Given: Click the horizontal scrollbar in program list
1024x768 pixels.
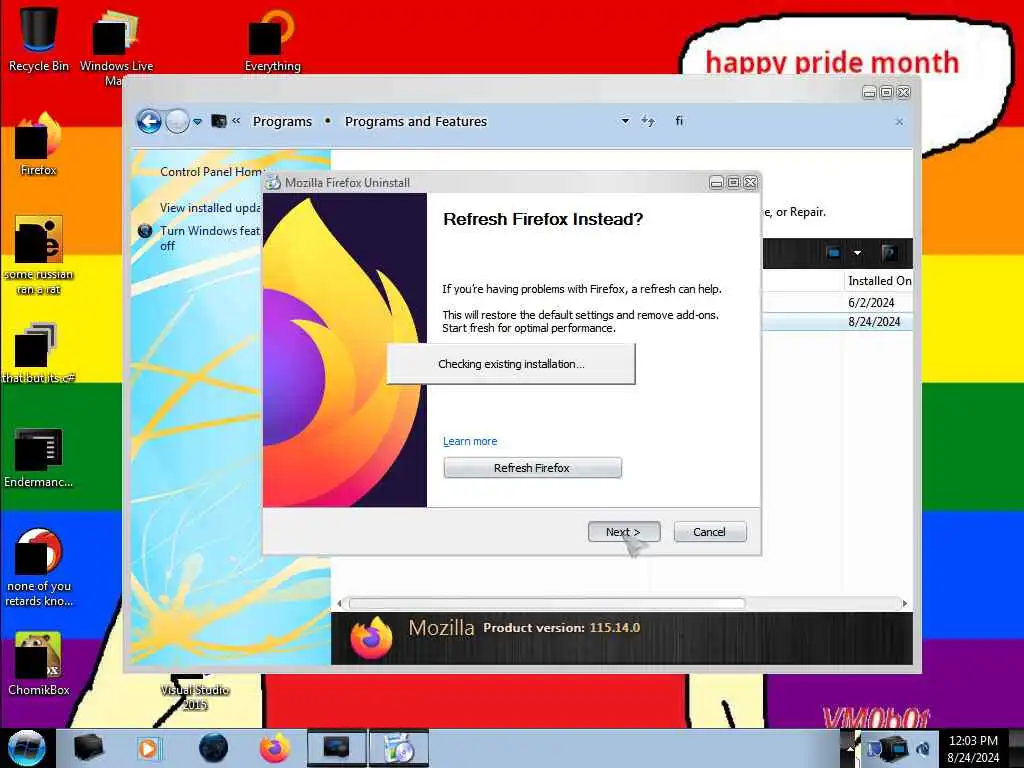Looking at the screenshot, I should (x=547, y=603).
